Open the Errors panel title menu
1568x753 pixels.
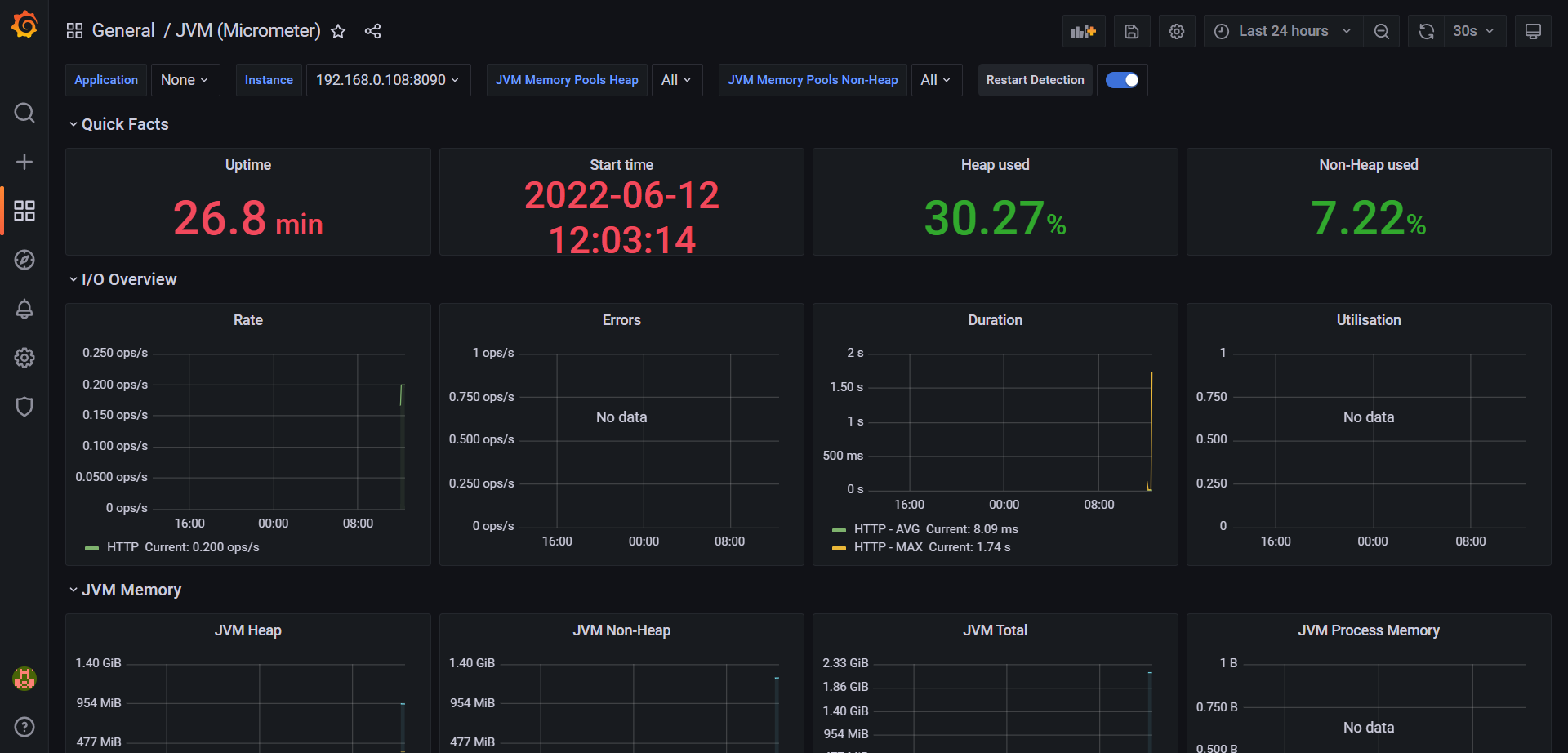(x=621, y=320)
